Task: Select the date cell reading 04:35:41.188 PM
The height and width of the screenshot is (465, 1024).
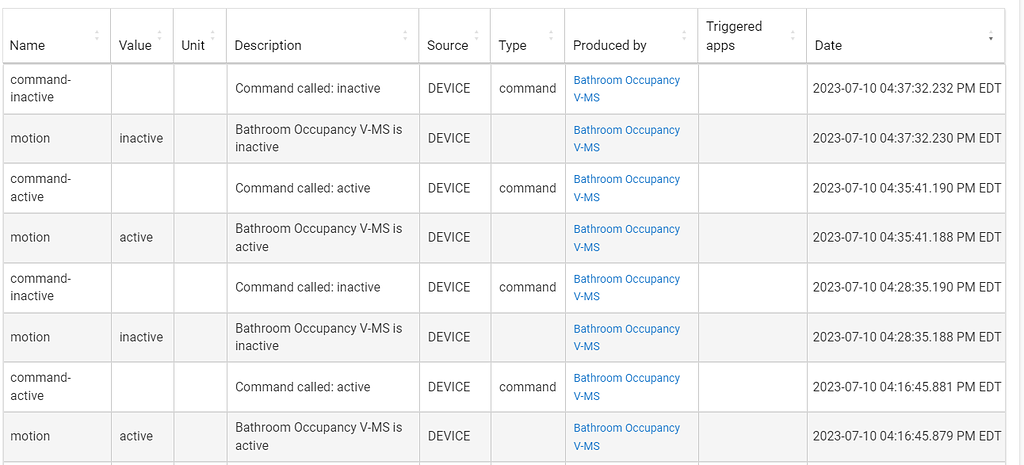Action: 906,237
